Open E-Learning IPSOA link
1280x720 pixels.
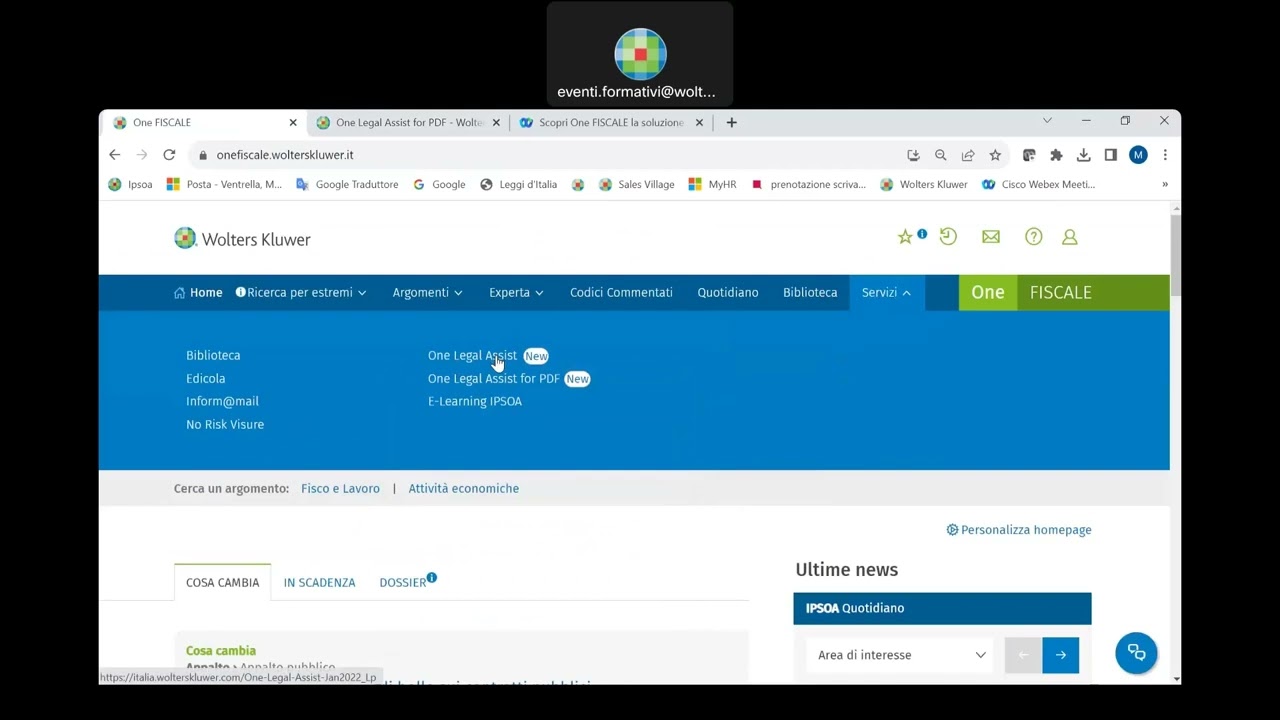(x=475, y=401)
